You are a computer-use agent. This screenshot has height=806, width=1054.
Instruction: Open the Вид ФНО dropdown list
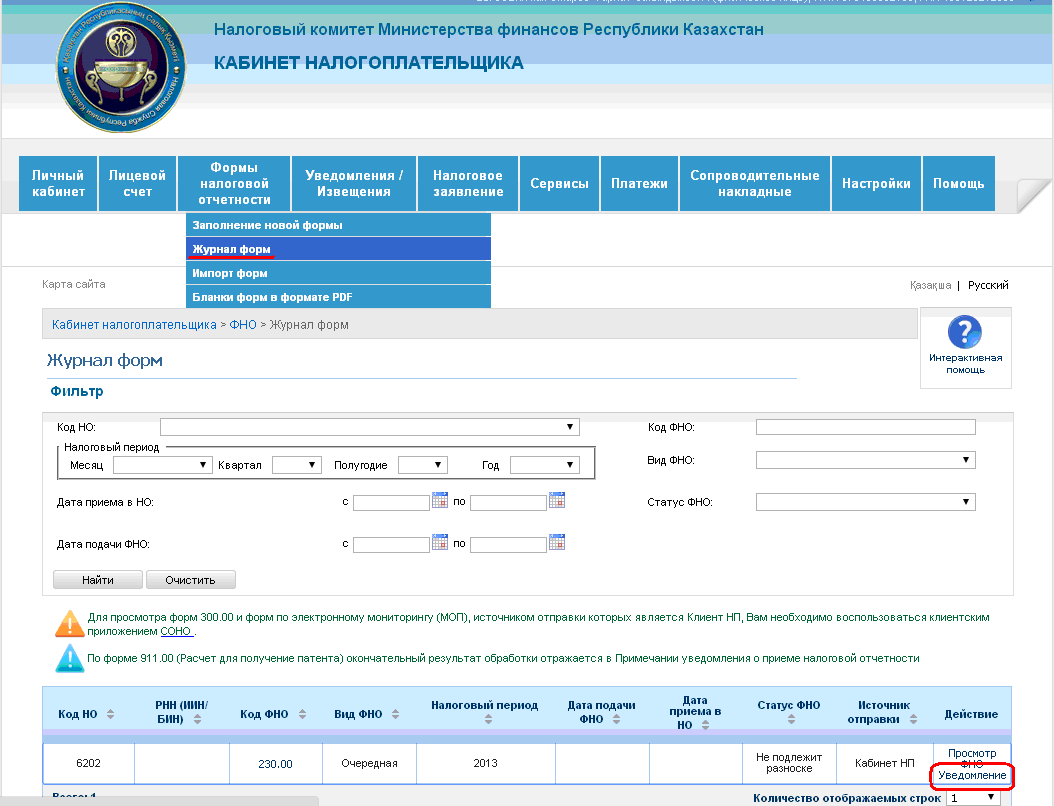865,460
